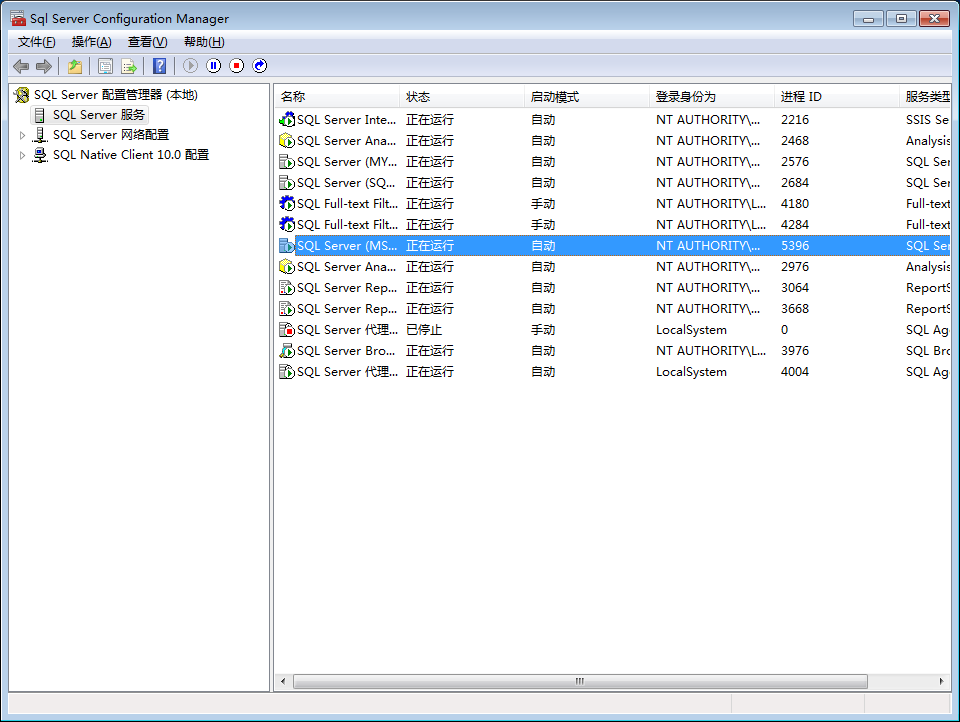Screen dimensions: 960x722
Task: Select the SQL Server (SQ... service name
Action: [x=346, y=182]
